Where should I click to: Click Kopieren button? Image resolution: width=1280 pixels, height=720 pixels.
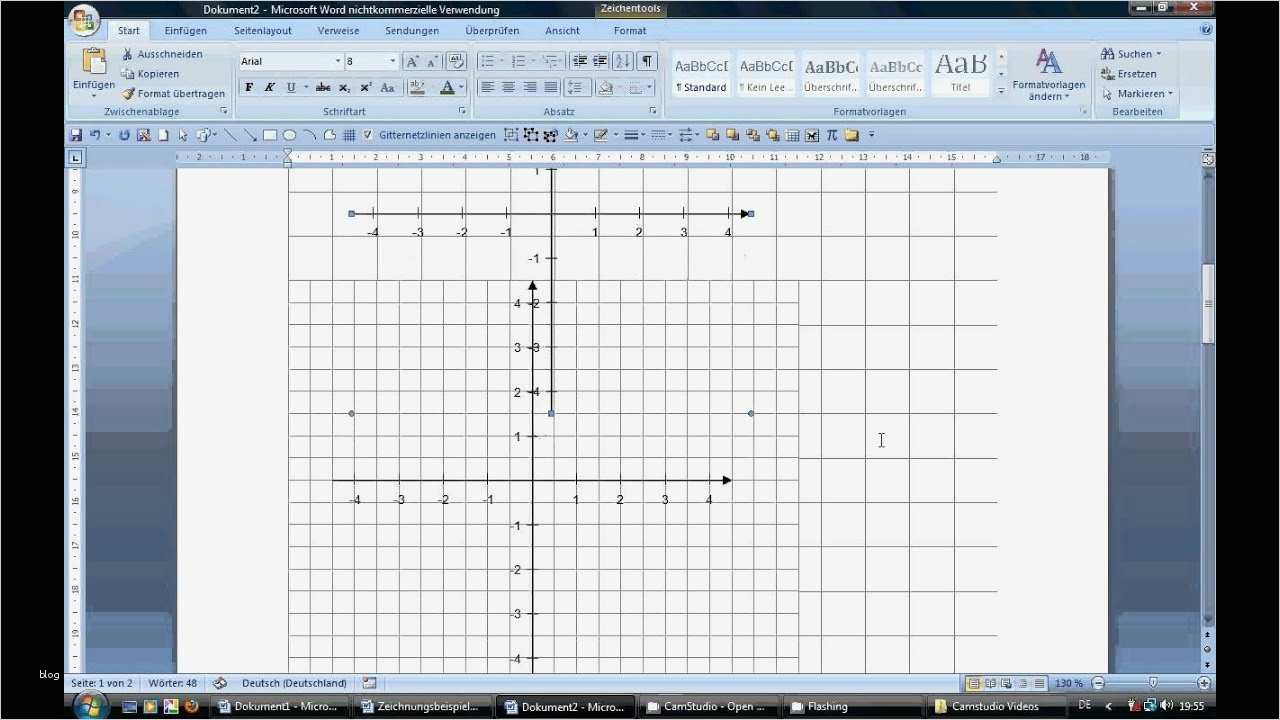point(150,74)
